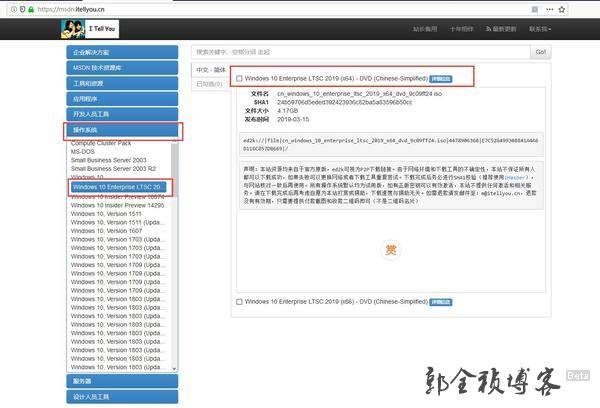This screenshot has height=408, width=600.
Task: Expand the 工具和资源 category panel
Action: click(x=122, y=83)
